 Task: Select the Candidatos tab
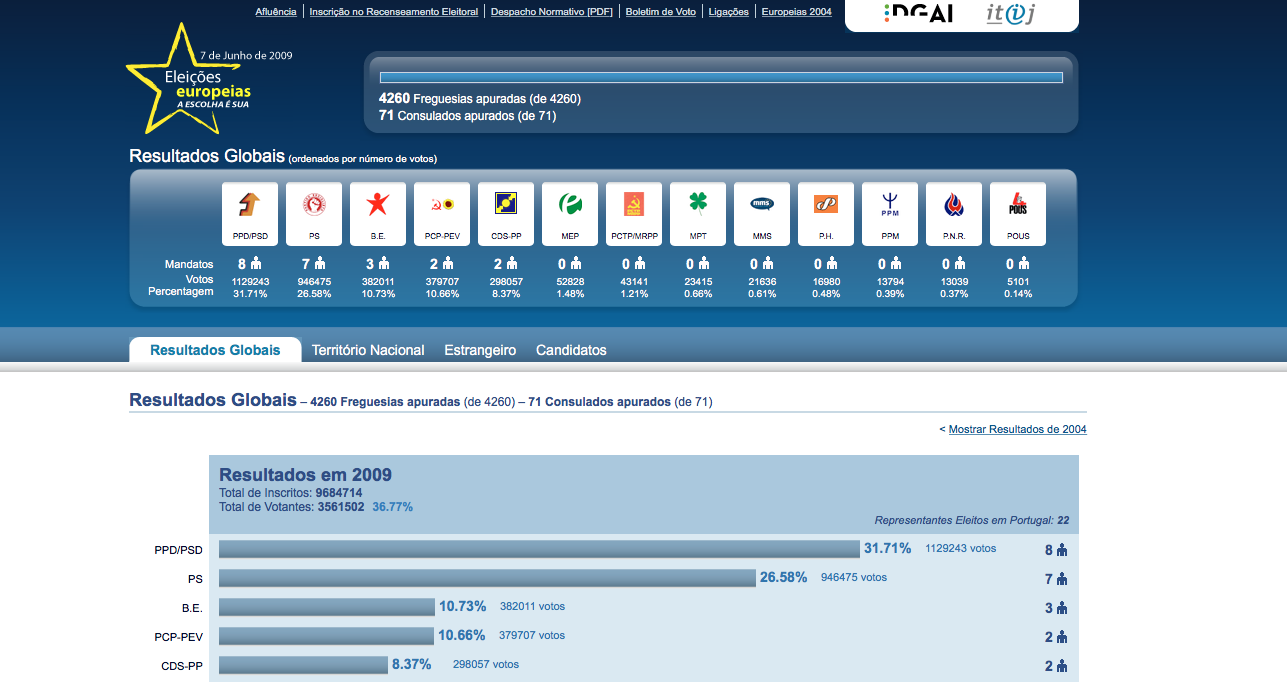pyautogui.click(x=571, y=350)
